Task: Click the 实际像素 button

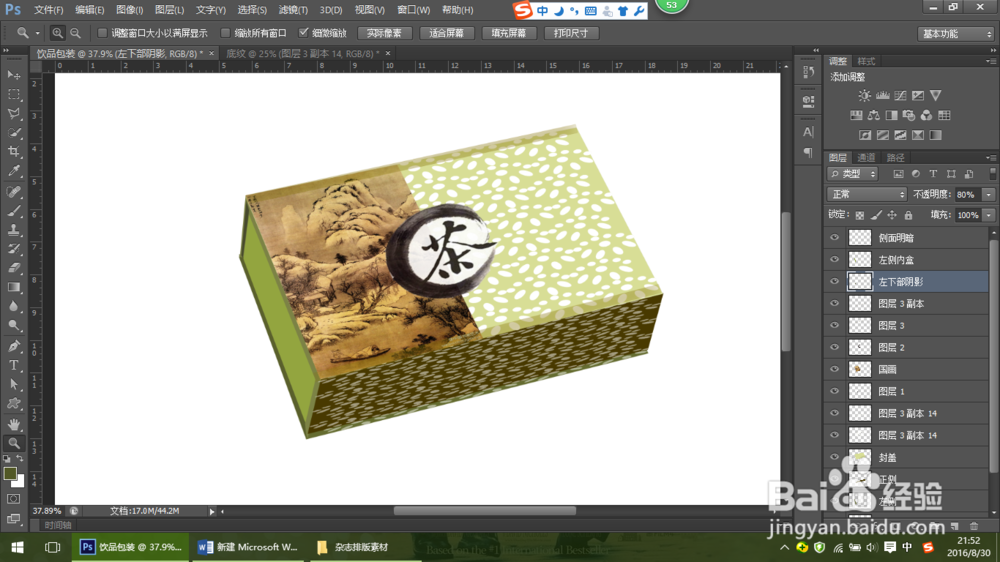Action: tap(384, 33)
